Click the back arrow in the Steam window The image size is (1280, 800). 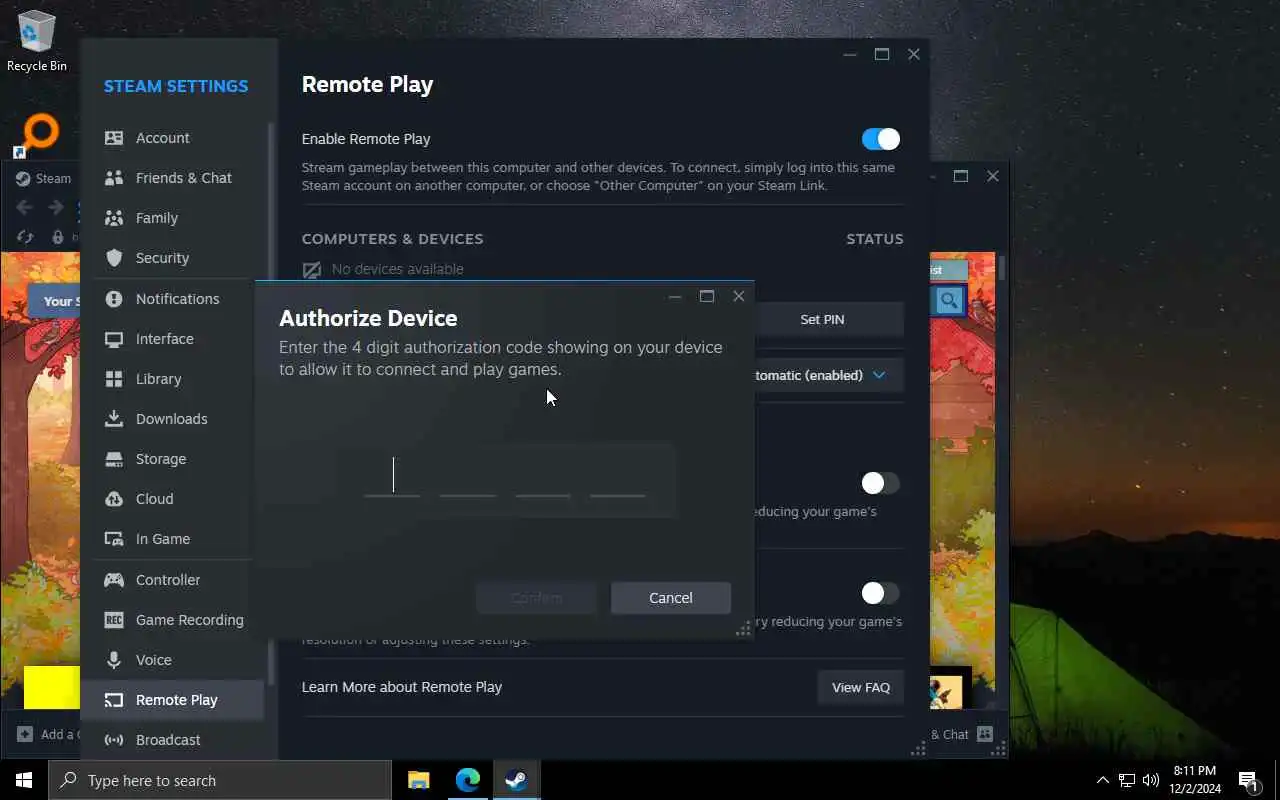(25, 207)
